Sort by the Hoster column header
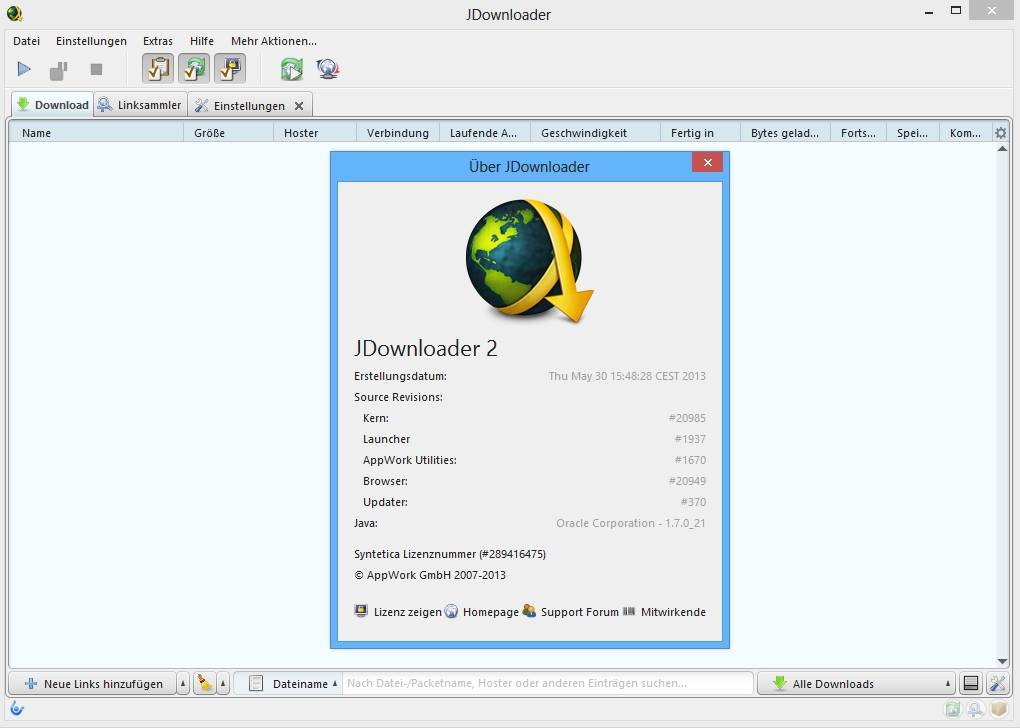The width and height of the screenshot is (1020, 728). [x=315, y=133]
